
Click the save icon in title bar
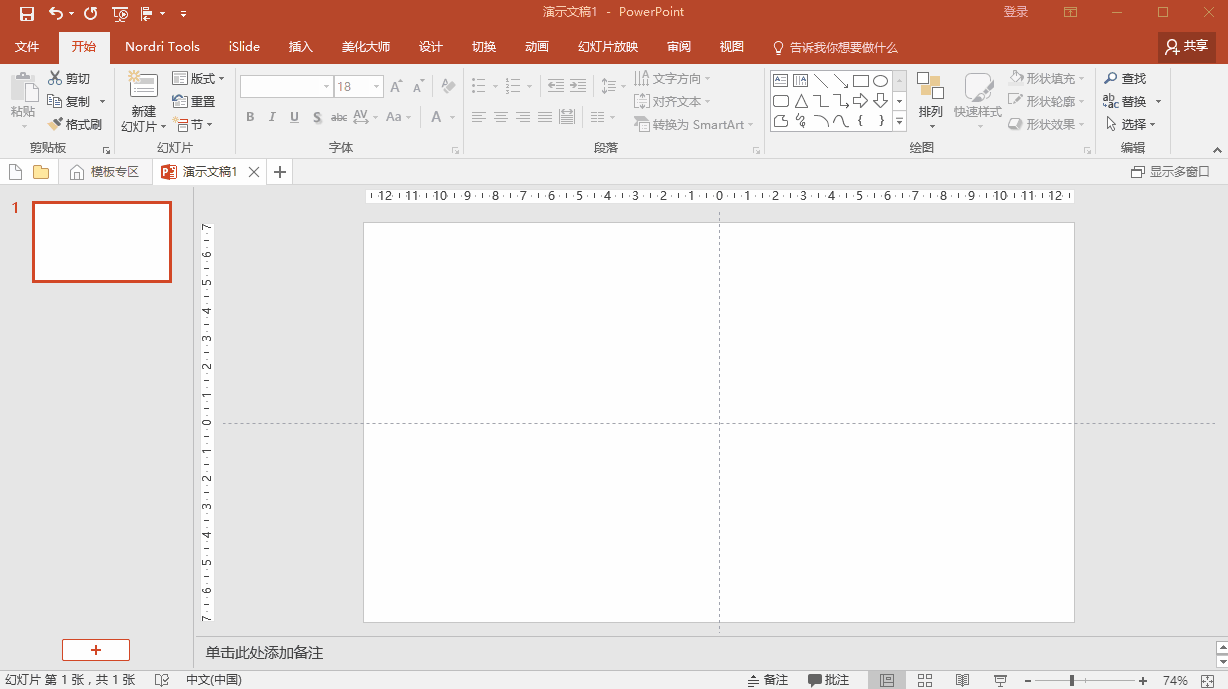[27, 13]
